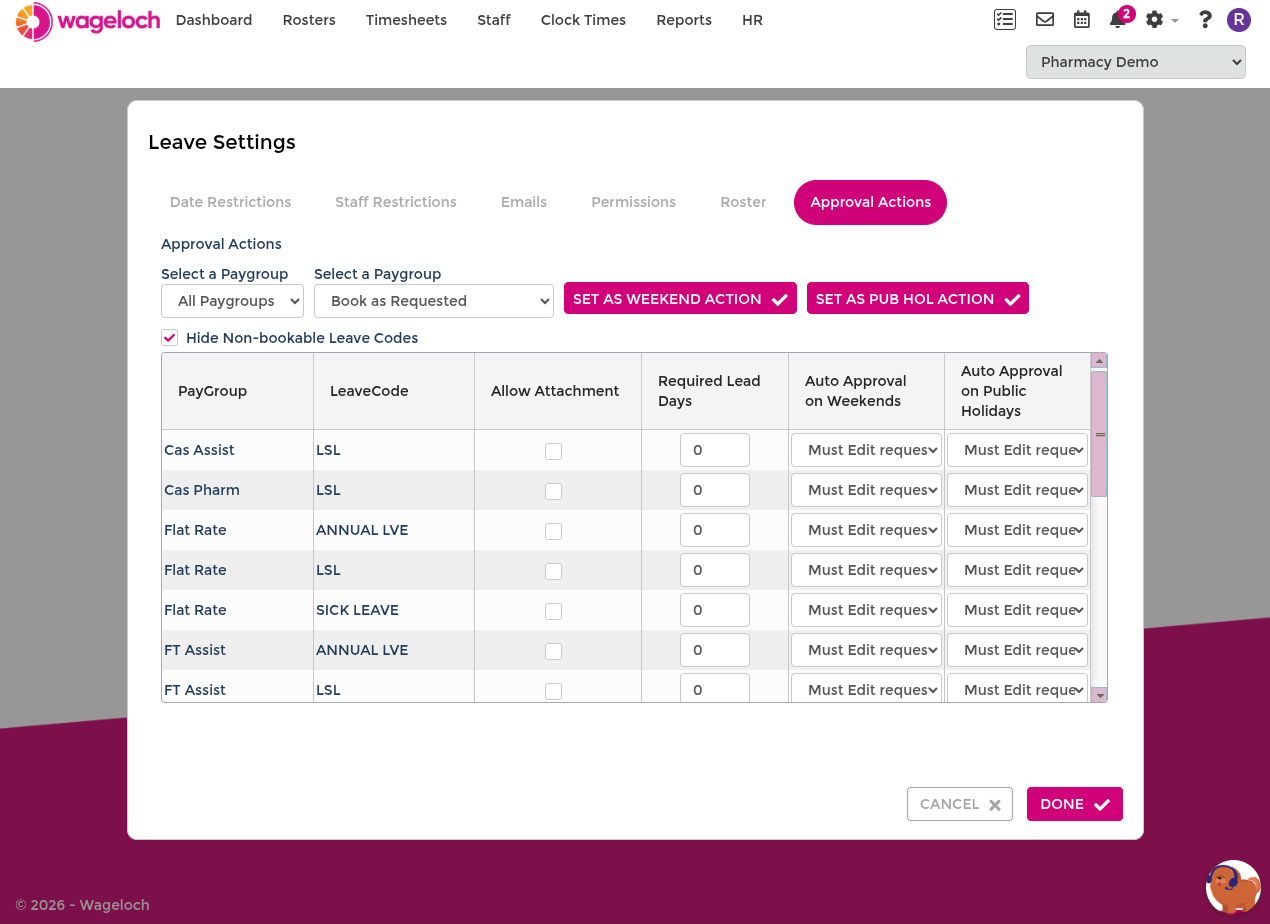Switch to Staff Restrictions tab
1270x924 pixels.
point(396,202)
